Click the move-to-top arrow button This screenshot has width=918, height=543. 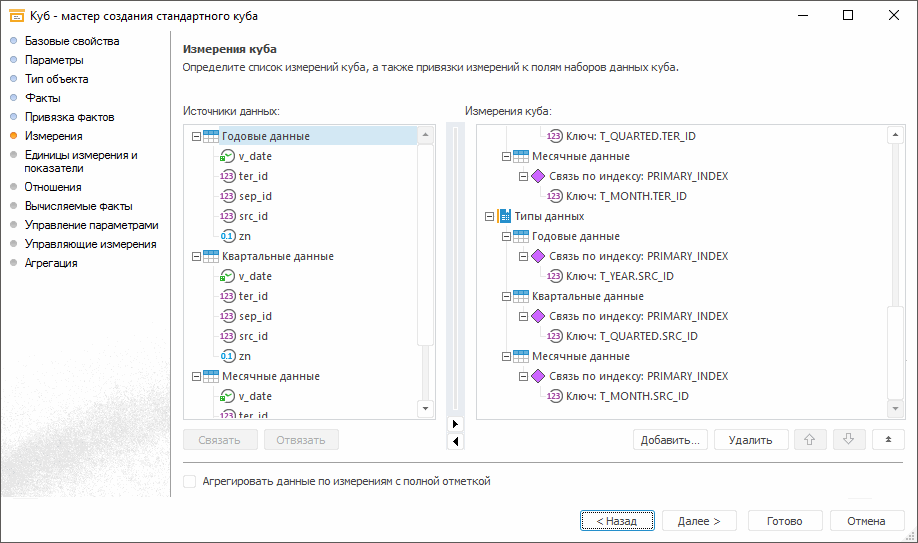888,439
